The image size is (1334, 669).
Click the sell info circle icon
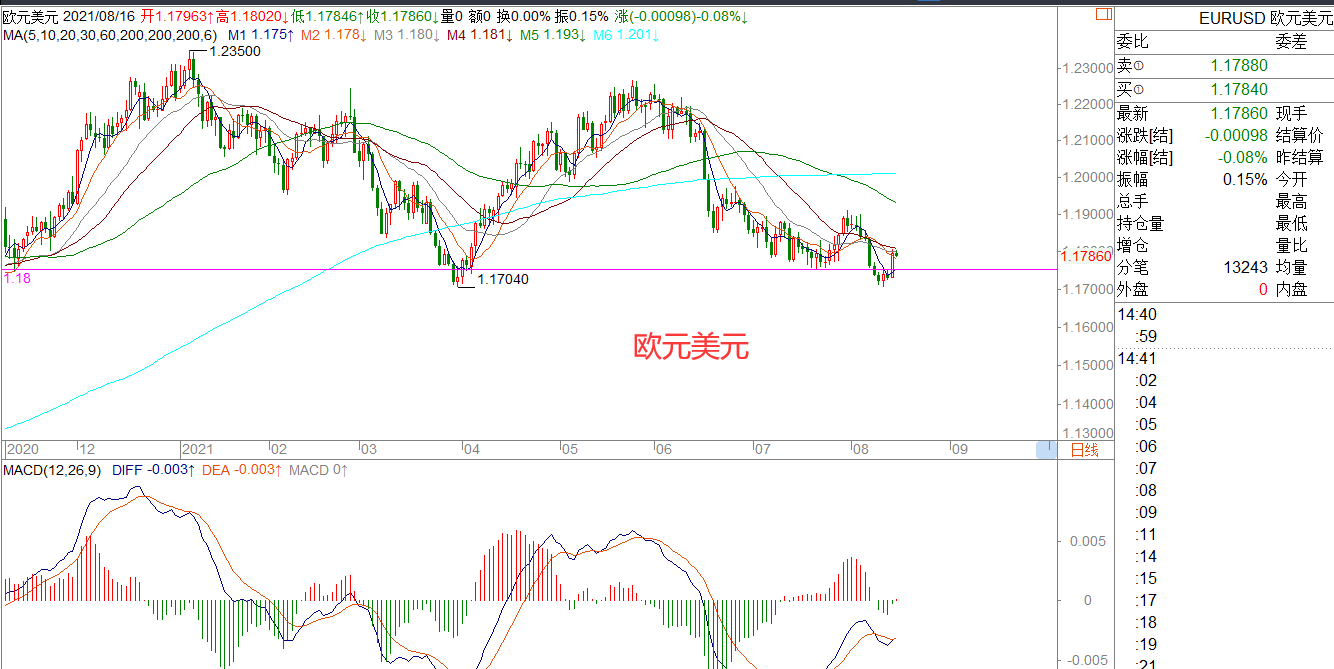(x=1138, y=66)
